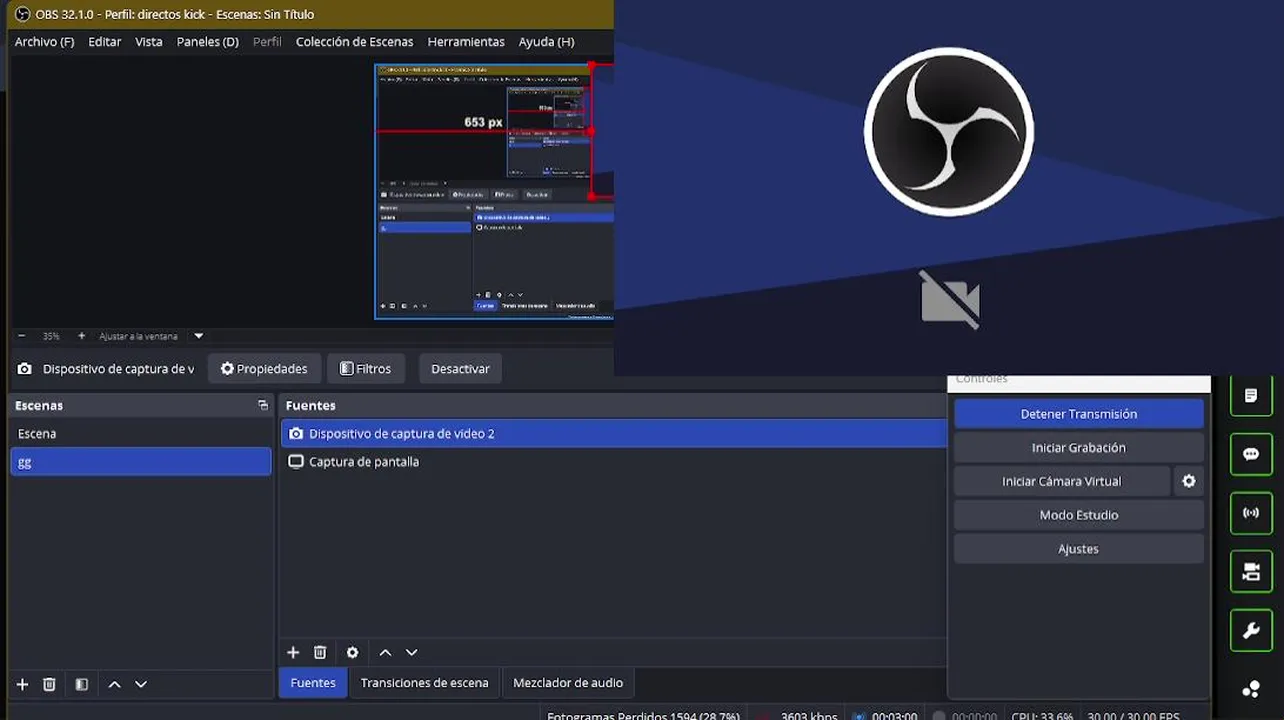Select Captura de pantalla source

pos(614,462)
